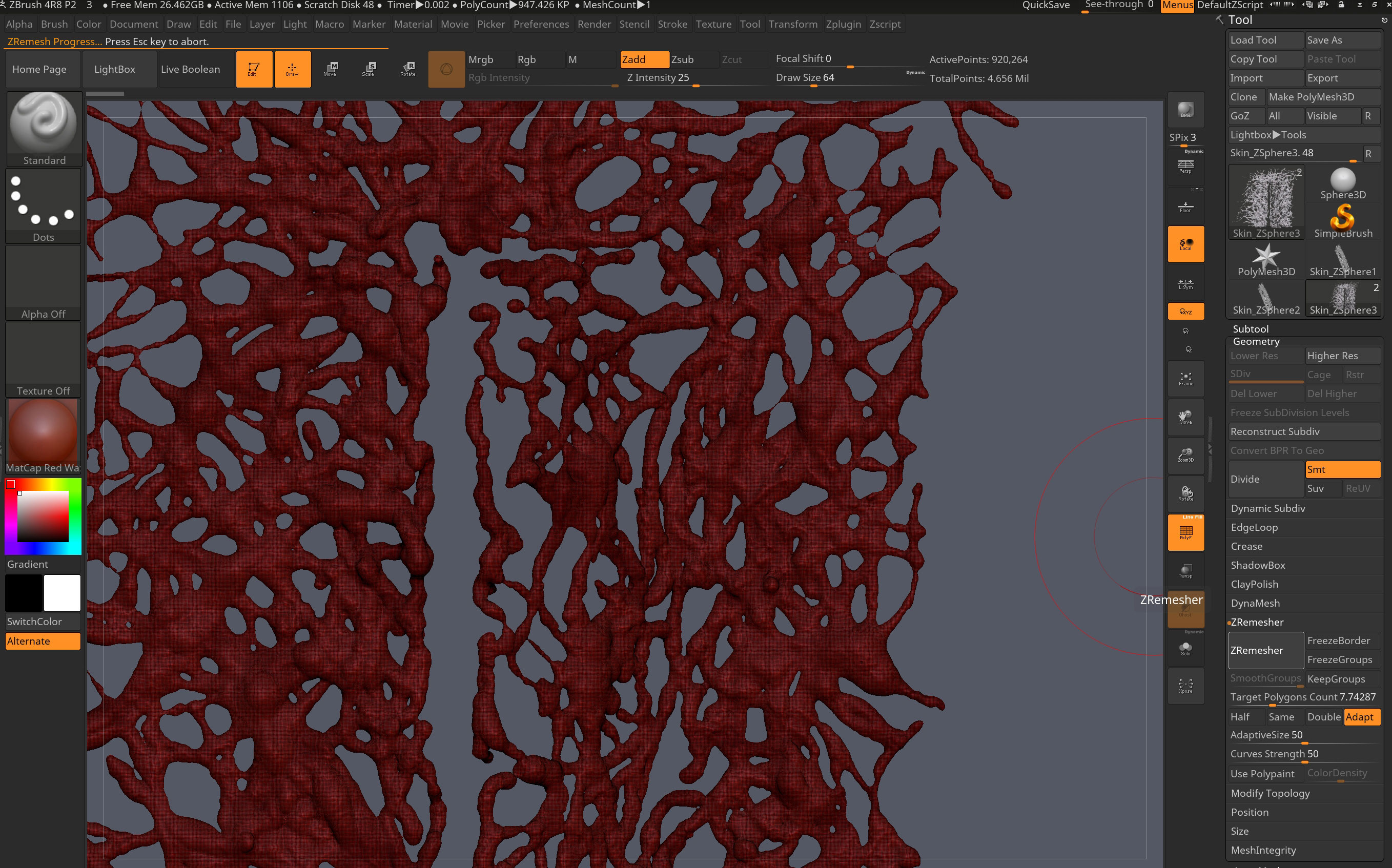Select the Draw mode icon

292,69
